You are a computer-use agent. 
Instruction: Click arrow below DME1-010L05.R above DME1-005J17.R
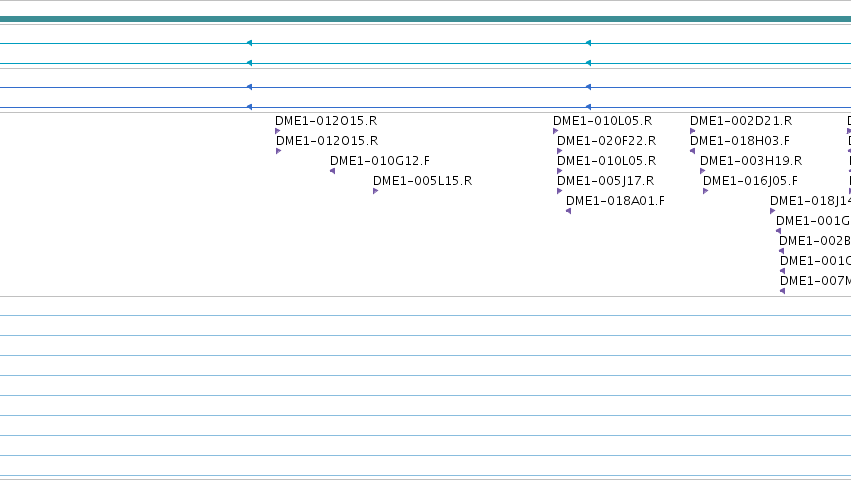560,171
